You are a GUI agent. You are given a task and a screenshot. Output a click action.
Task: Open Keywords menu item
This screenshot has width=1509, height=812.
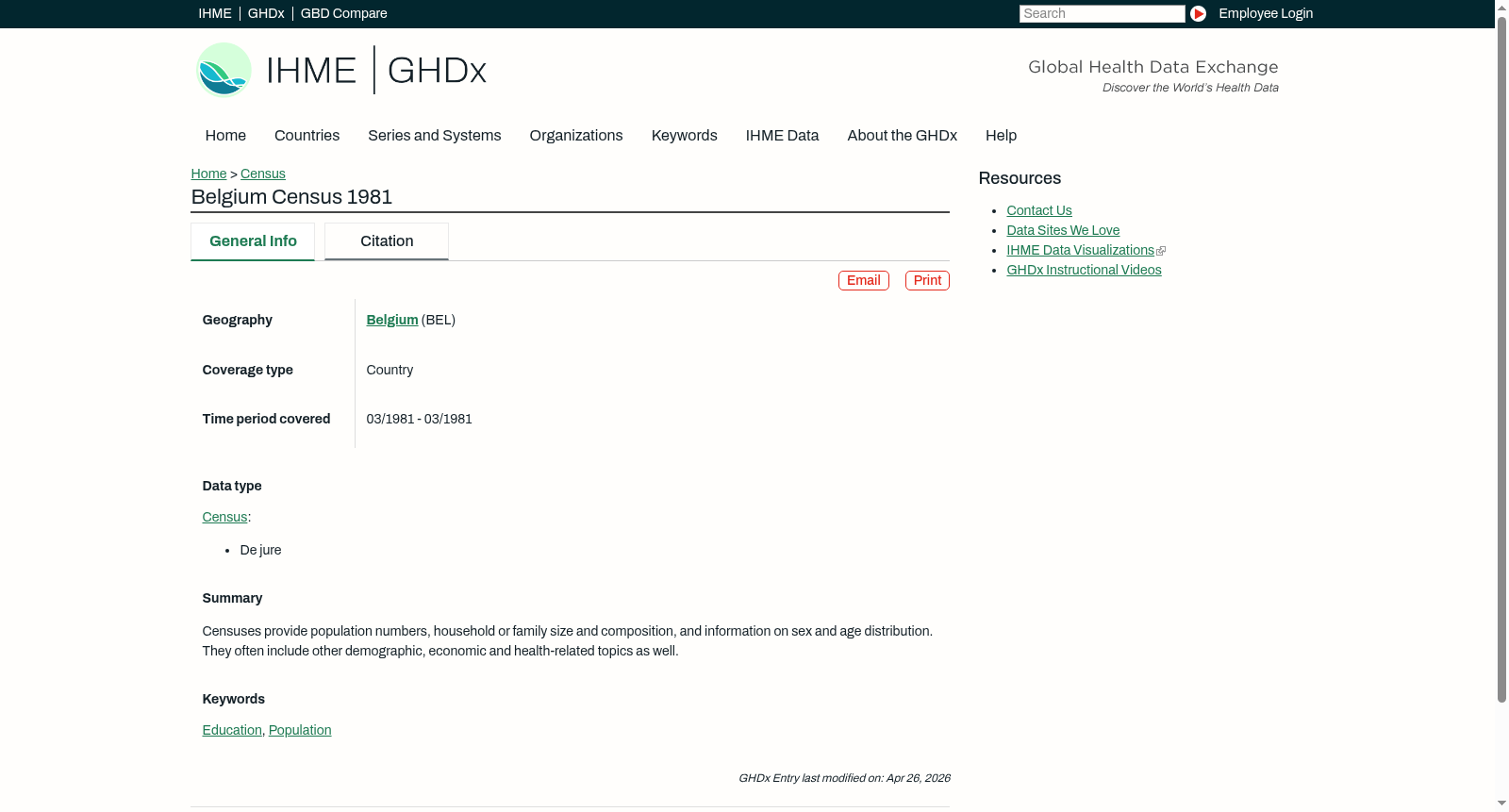pos(685,136)
